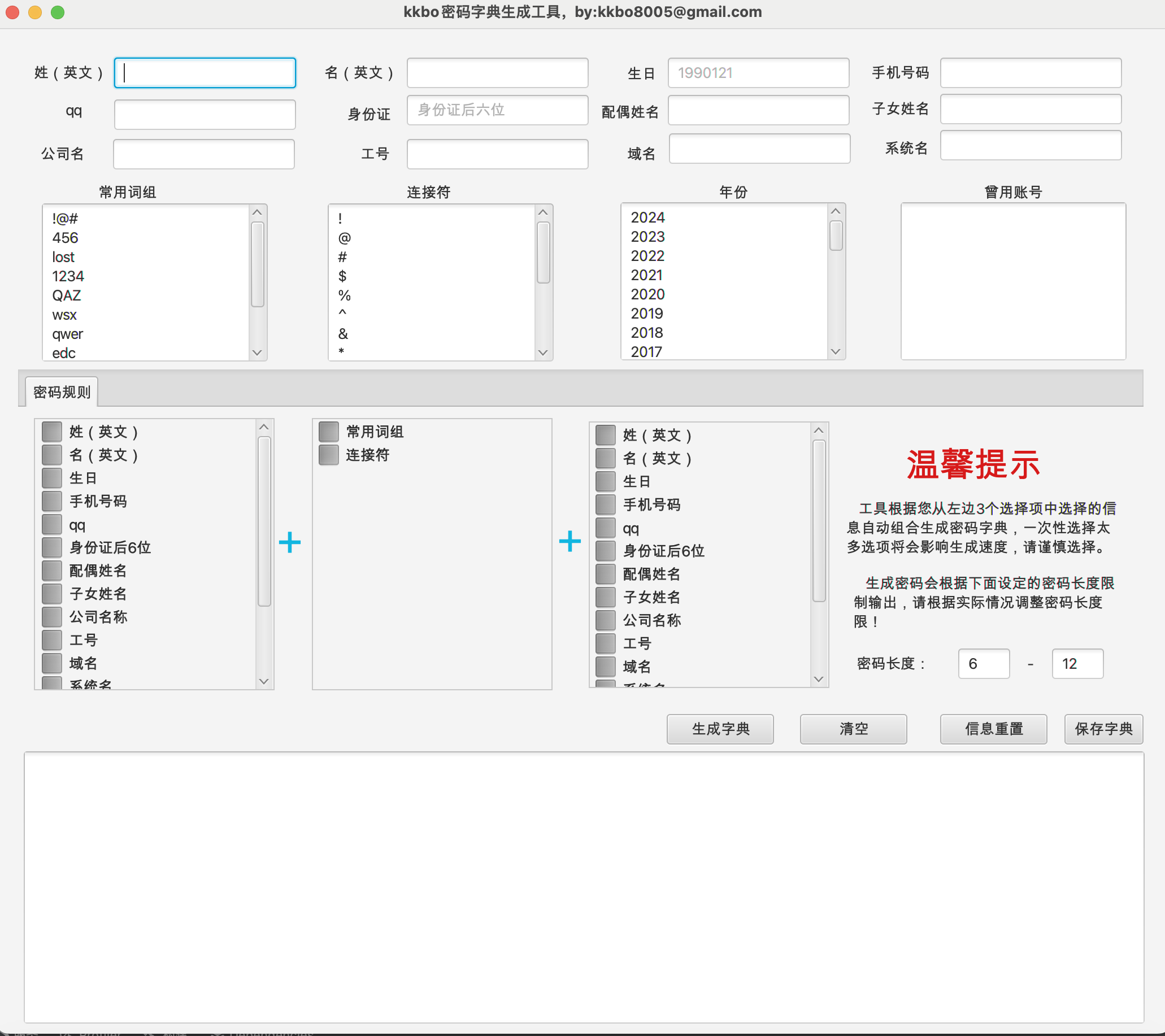The width and height of the screenshot is (1165, 1036).
Task: Check 子女姓名 in the third rule list
Action: click(x=605, y=597)
